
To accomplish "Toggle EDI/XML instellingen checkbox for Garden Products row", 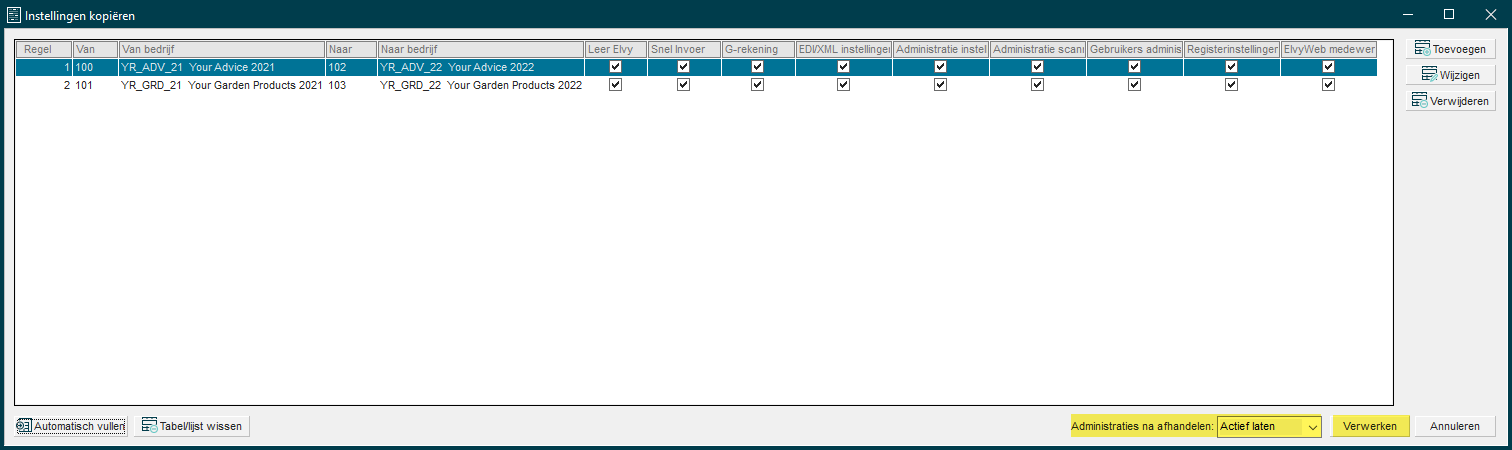I will point(844,85).
